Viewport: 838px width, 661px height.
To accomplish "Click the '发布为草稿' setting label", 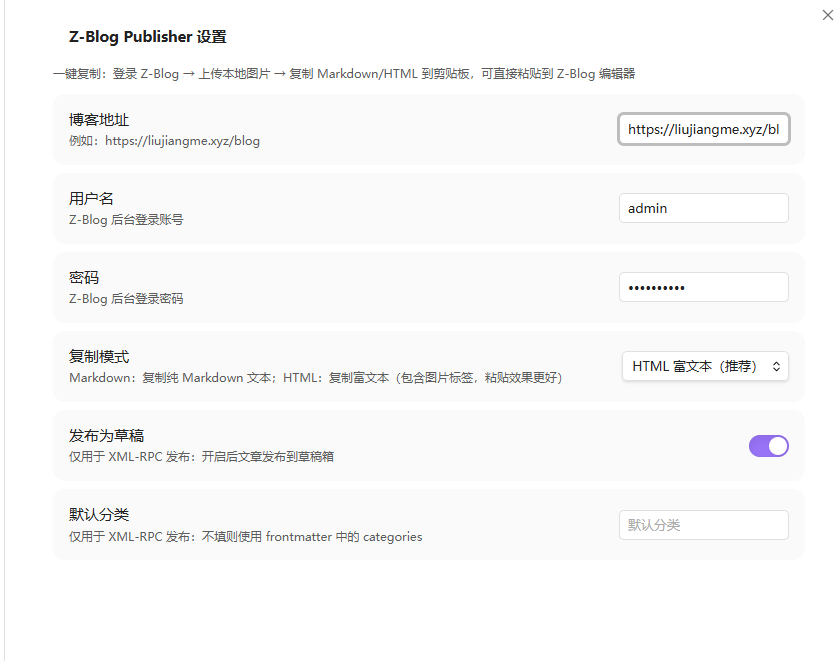I will 106,436.
